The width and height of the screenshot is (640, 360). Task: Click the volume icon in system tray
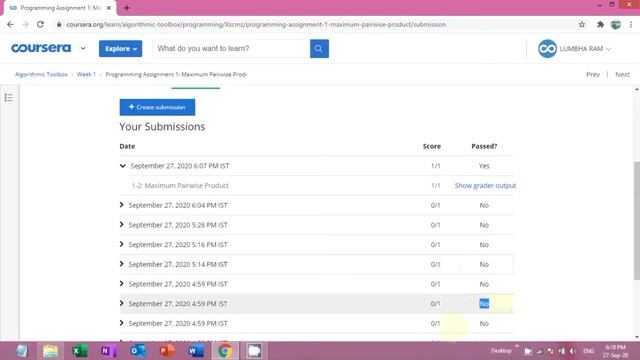tap(573, 351)
